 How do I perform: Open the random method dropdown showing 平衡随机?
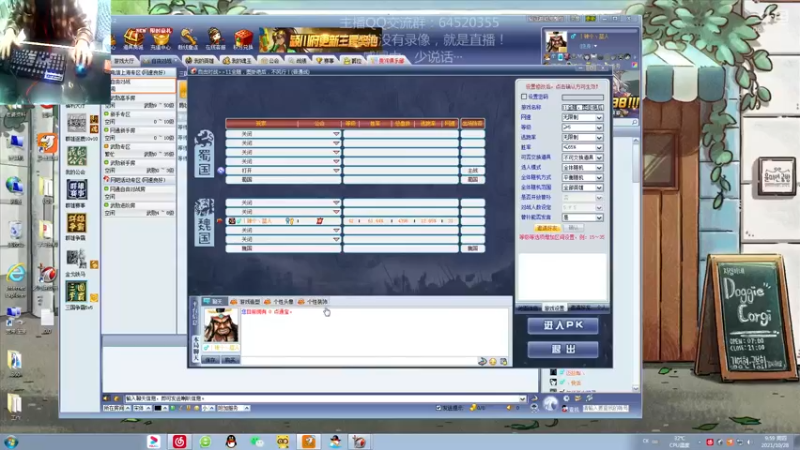coord(582,178)
